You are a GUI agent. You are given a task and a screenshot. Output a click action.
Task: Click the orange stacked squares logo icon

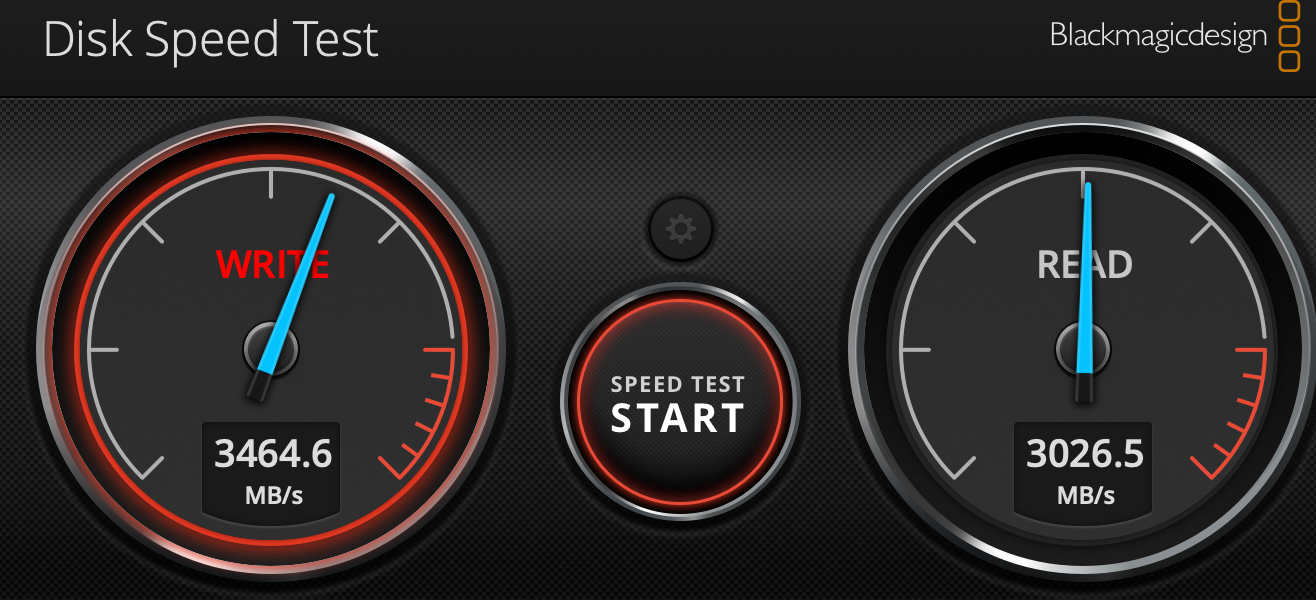point(1289,36)
